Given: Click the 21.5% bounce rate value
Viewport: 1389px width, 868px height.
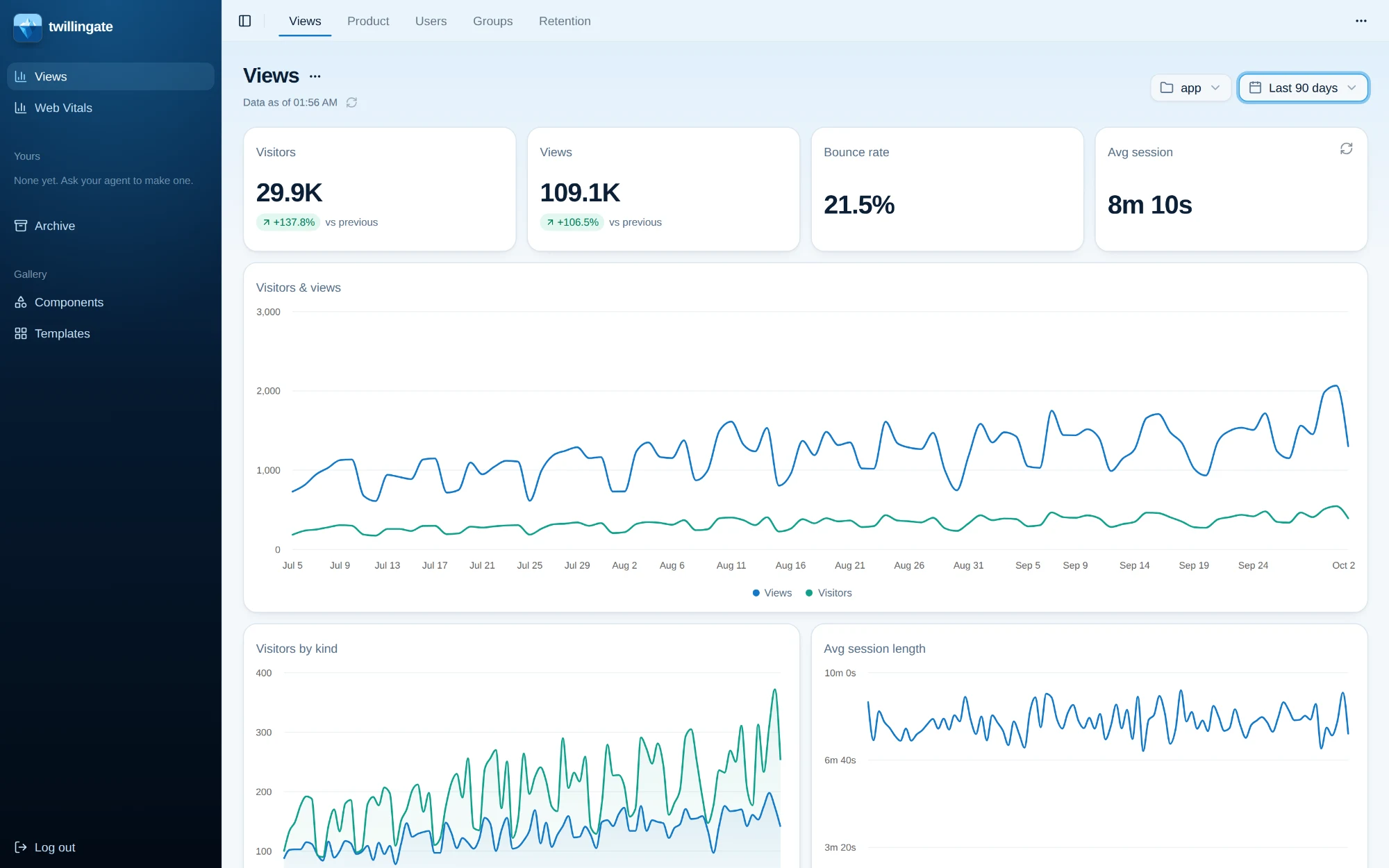Looking at the screenshot, I should [x=859, y=205].
